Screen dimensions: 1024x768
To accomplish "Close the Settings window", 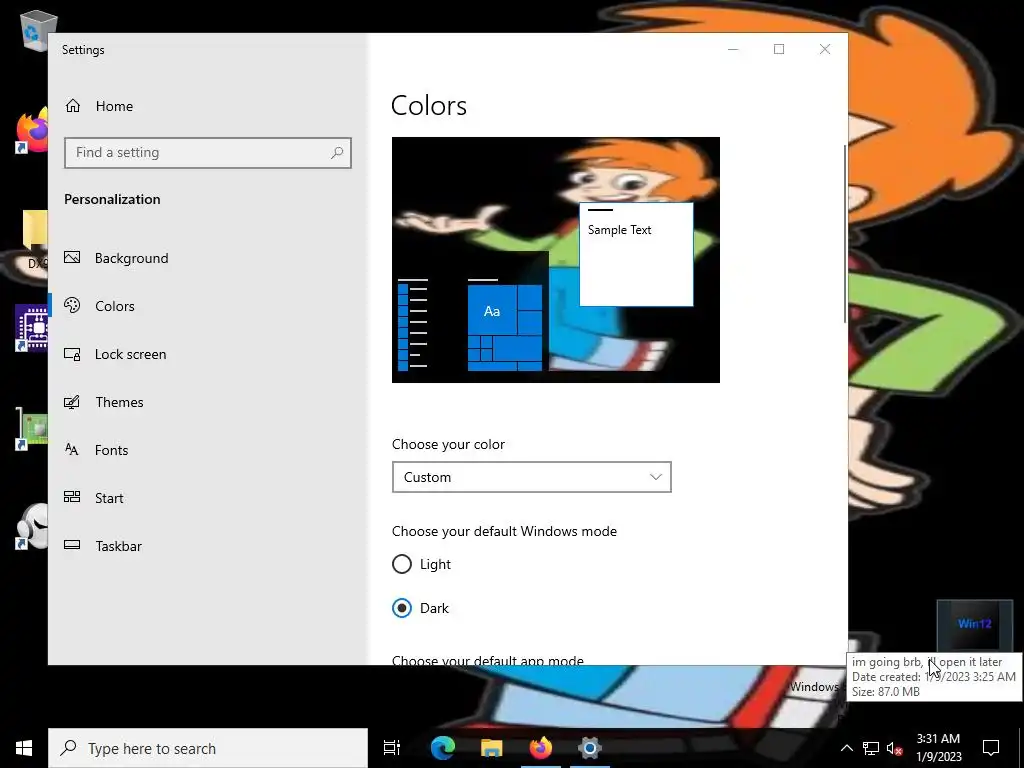I will 825,50.
